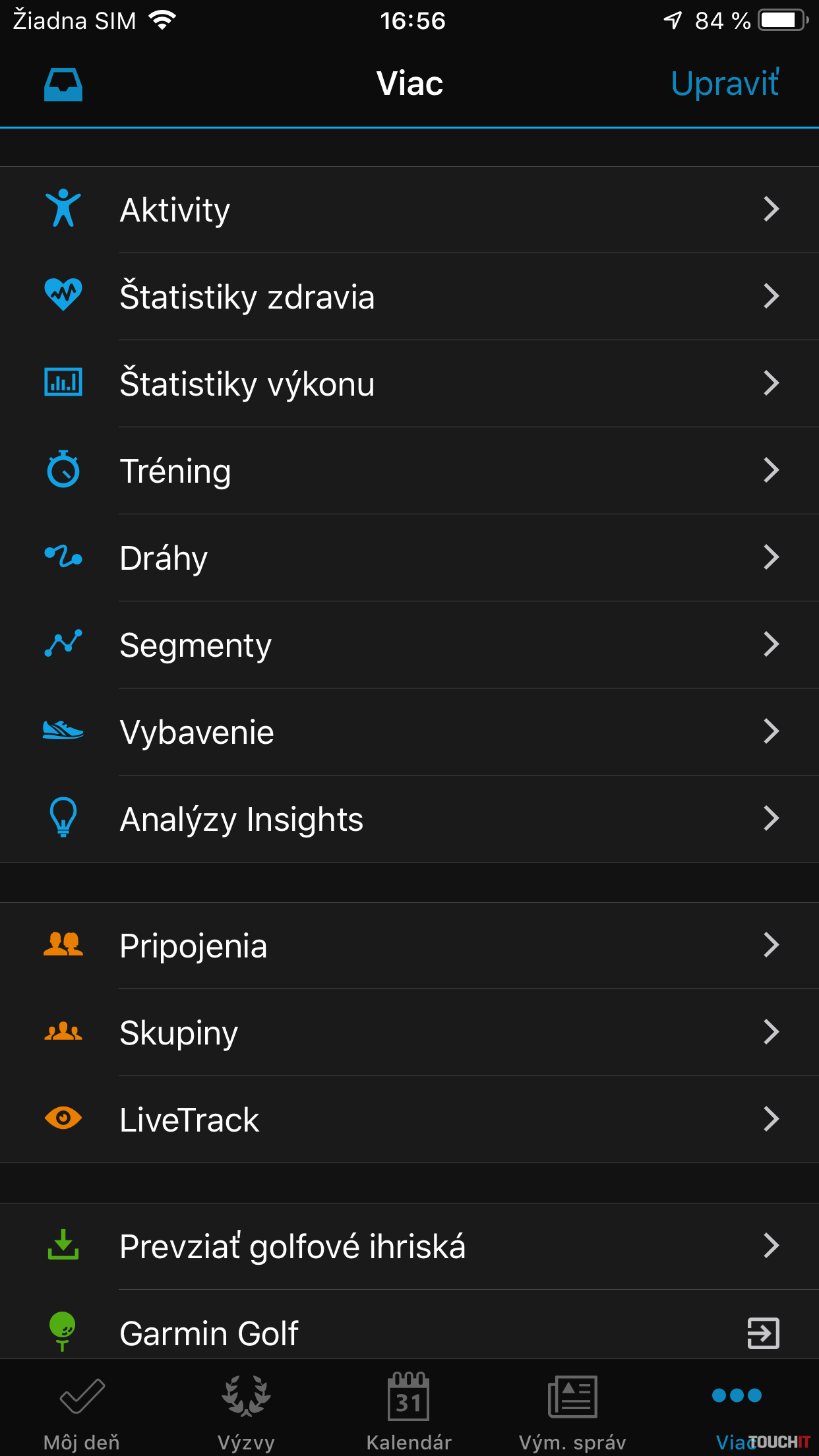Tap the Upraviť edit button
Viewport: 819px width, 1456px height.
[x=725, y=84]
